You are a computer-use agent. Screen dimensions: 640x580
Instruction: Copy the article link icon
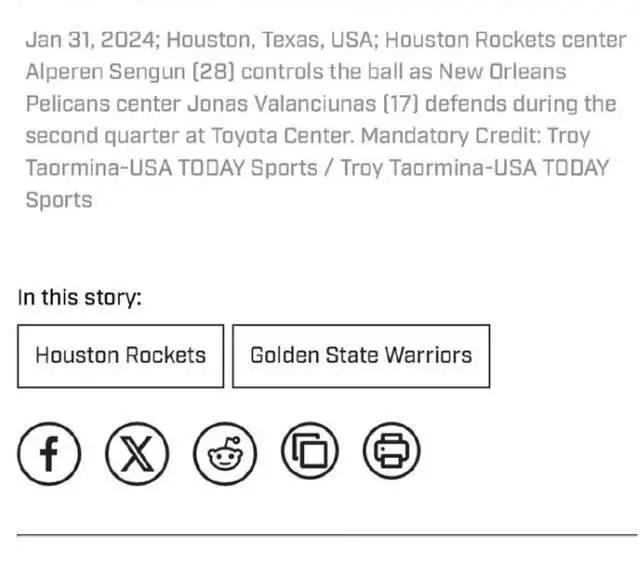pos(310,451)
